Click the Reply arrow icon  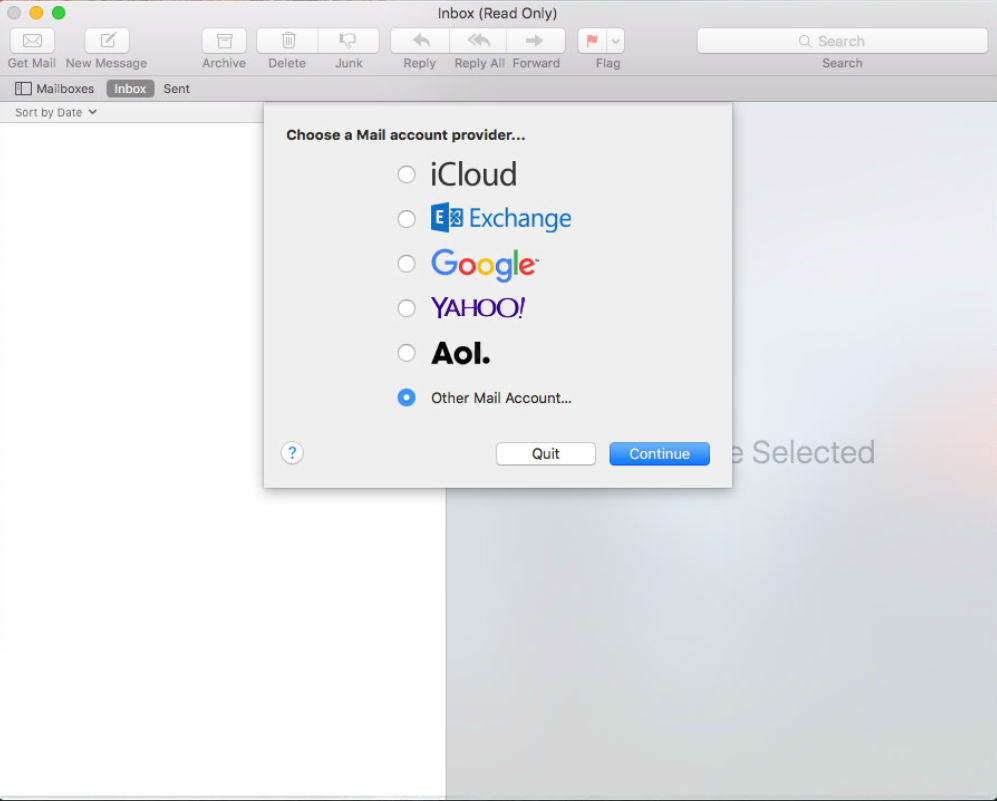pyautogui.click(x=420, y=41)
